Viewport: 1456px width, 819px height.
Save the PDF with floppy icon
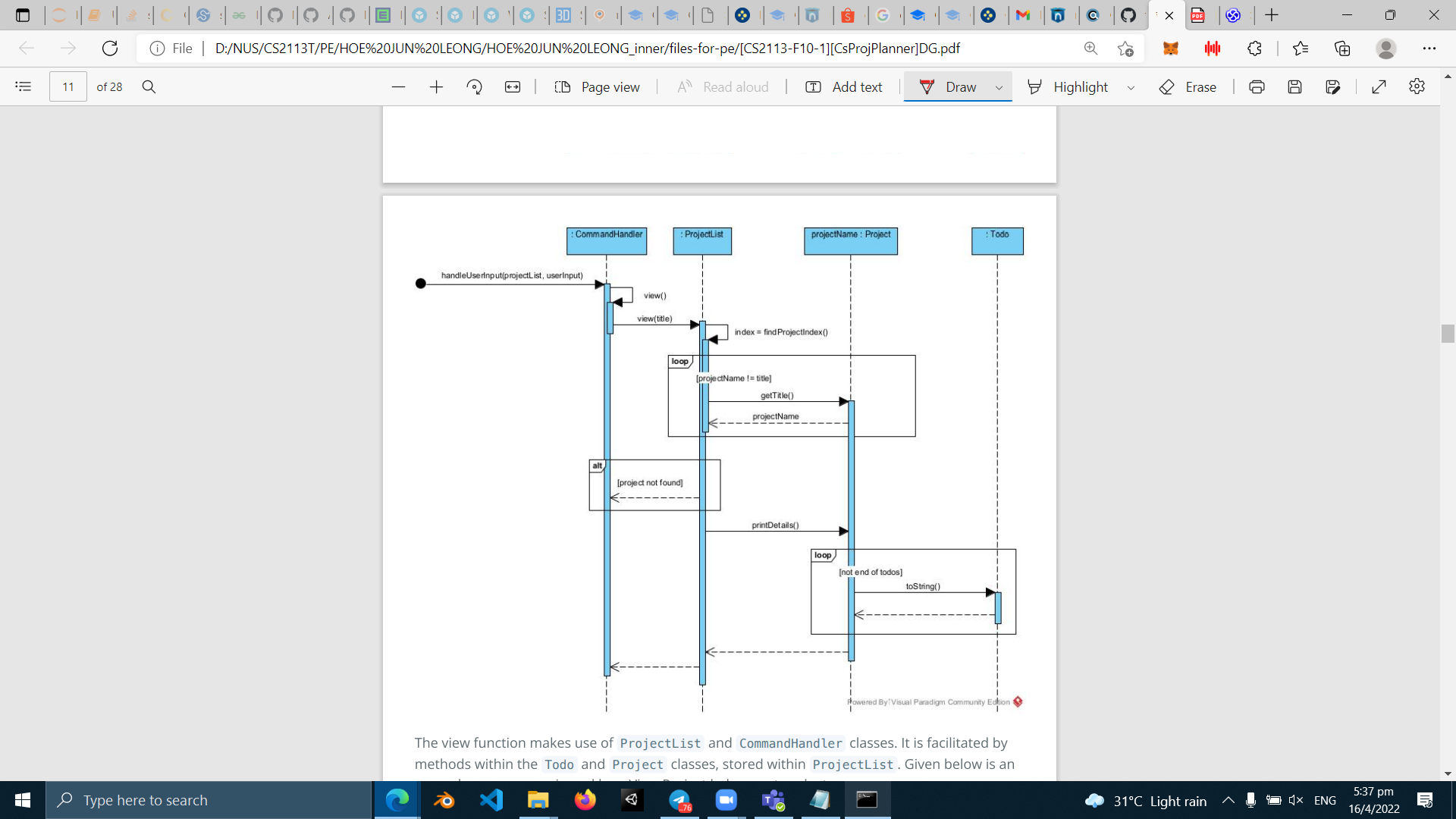[1294, 86]
